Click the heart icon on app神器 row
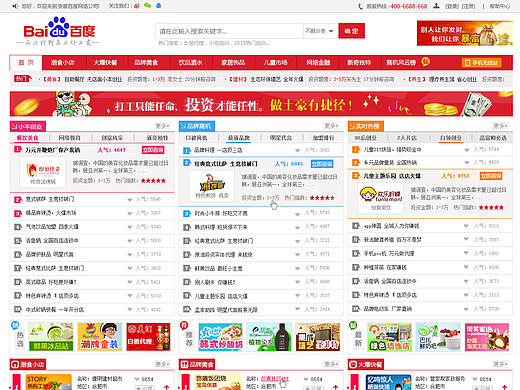The width and height of the screenshot is (520, 390). pyautogui.click(x=466, y=226)
